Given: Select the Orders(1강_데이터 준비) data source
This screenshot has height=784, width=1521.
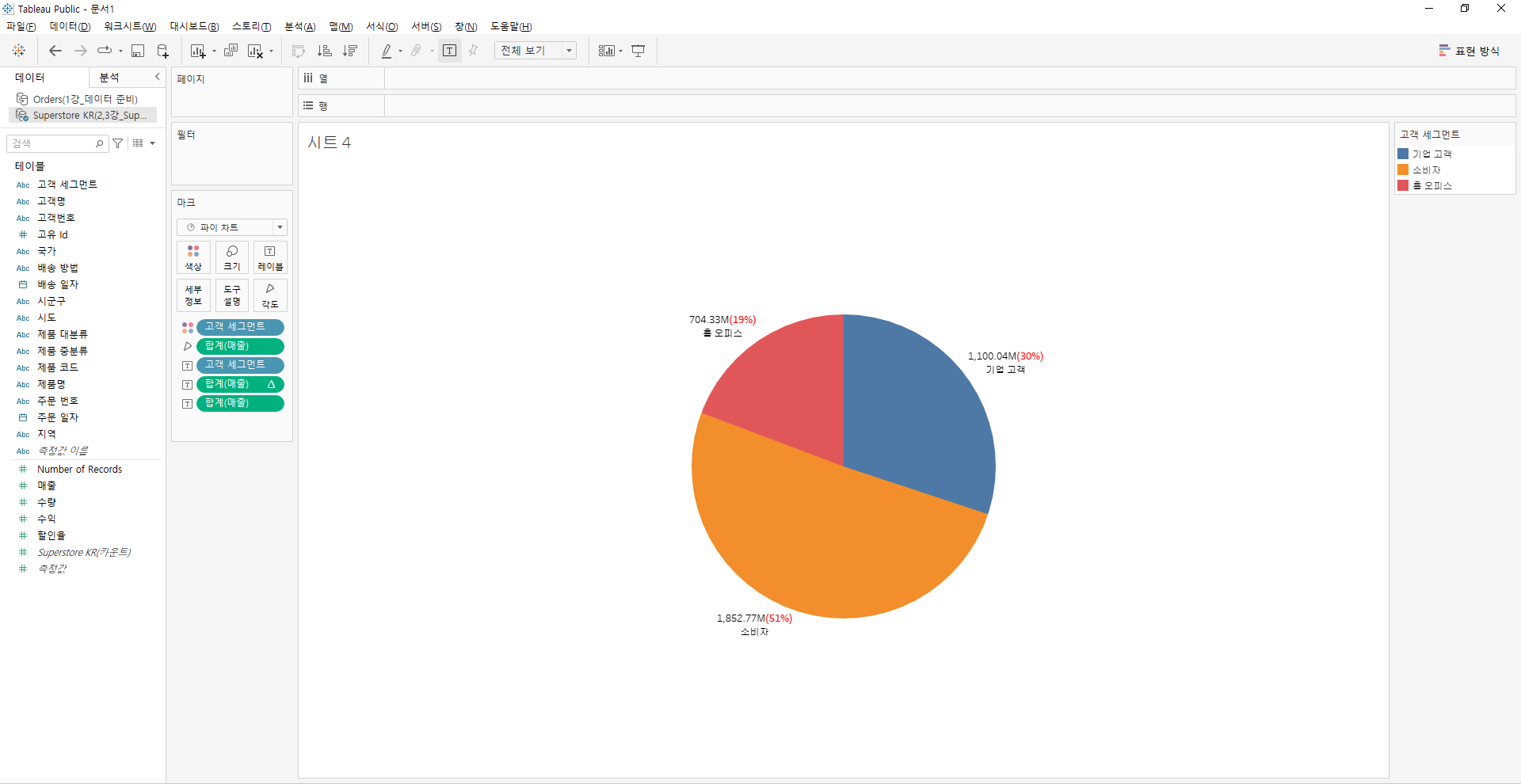Looking at the screenshot, I should click(84, 99).
